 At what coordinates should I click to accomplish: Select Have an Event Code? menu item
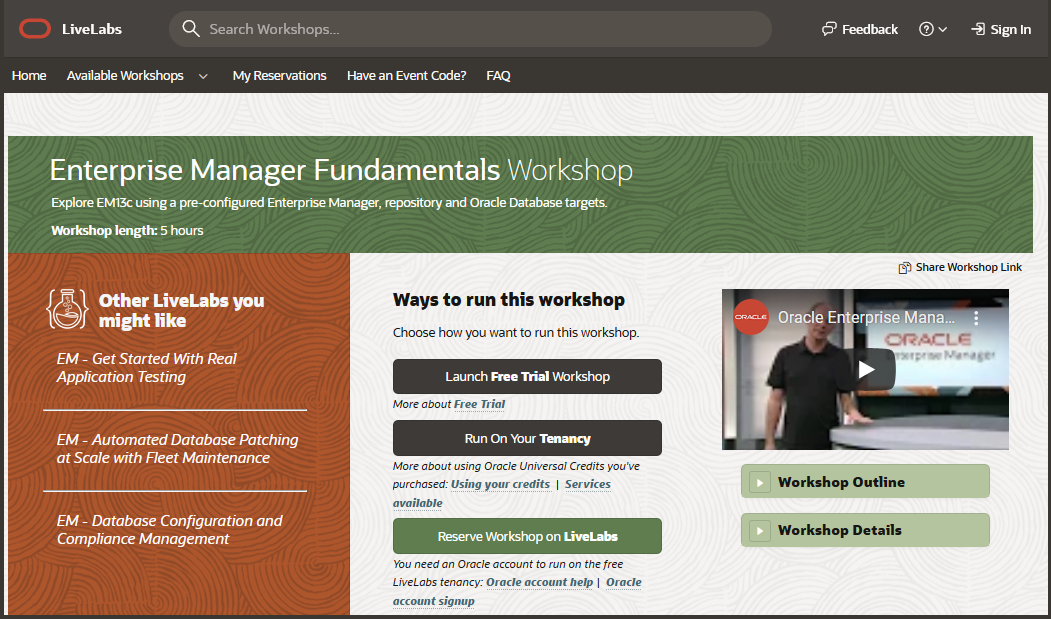[406, 76]
